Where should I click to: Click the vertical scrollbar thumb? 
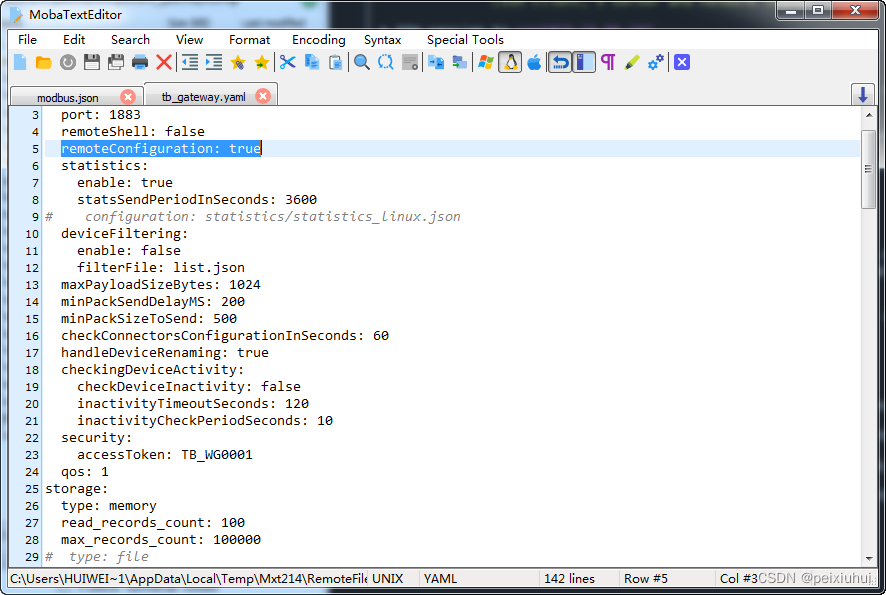(868, 169)
